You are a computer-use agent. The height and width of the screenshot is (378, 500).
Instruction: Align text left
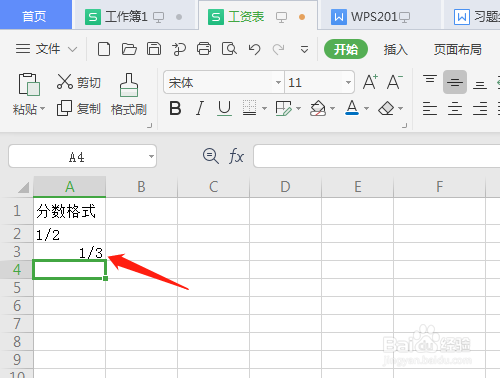pyautogui.click(x=430, y=108)
